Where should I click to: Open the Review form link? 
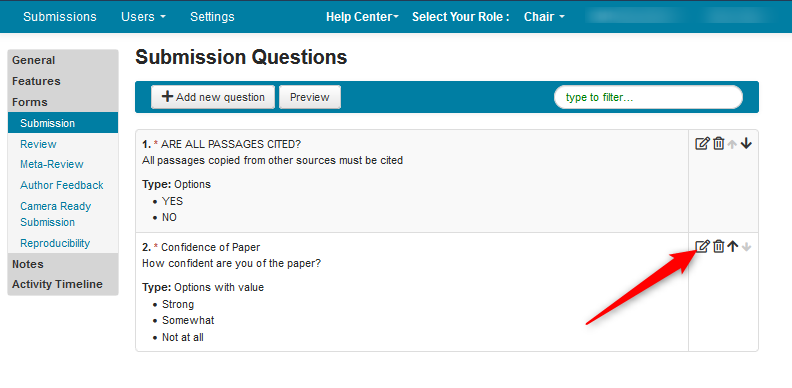[x=38, y=144]
